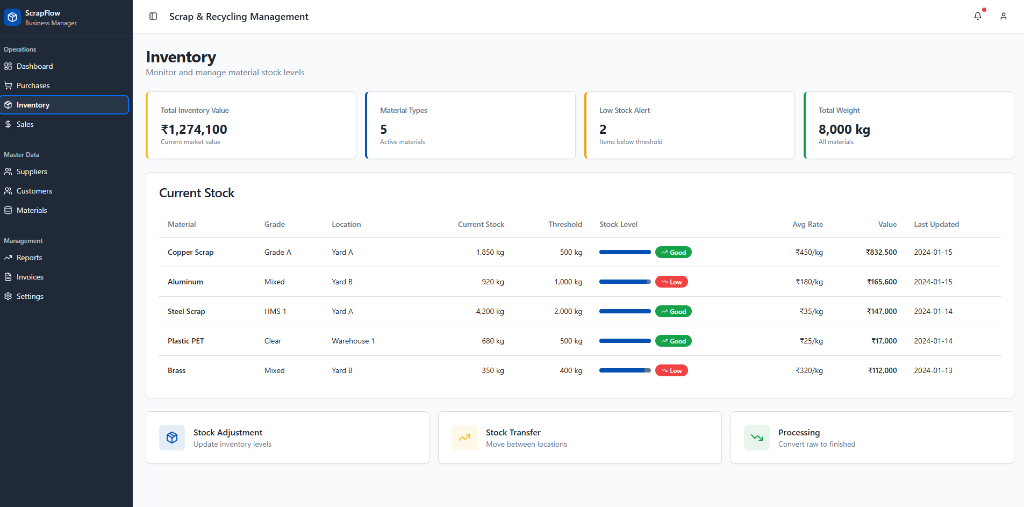This screenshot has width=1024, height=507.
Task: Click the Material Types card
Action: tap(470, 125)
